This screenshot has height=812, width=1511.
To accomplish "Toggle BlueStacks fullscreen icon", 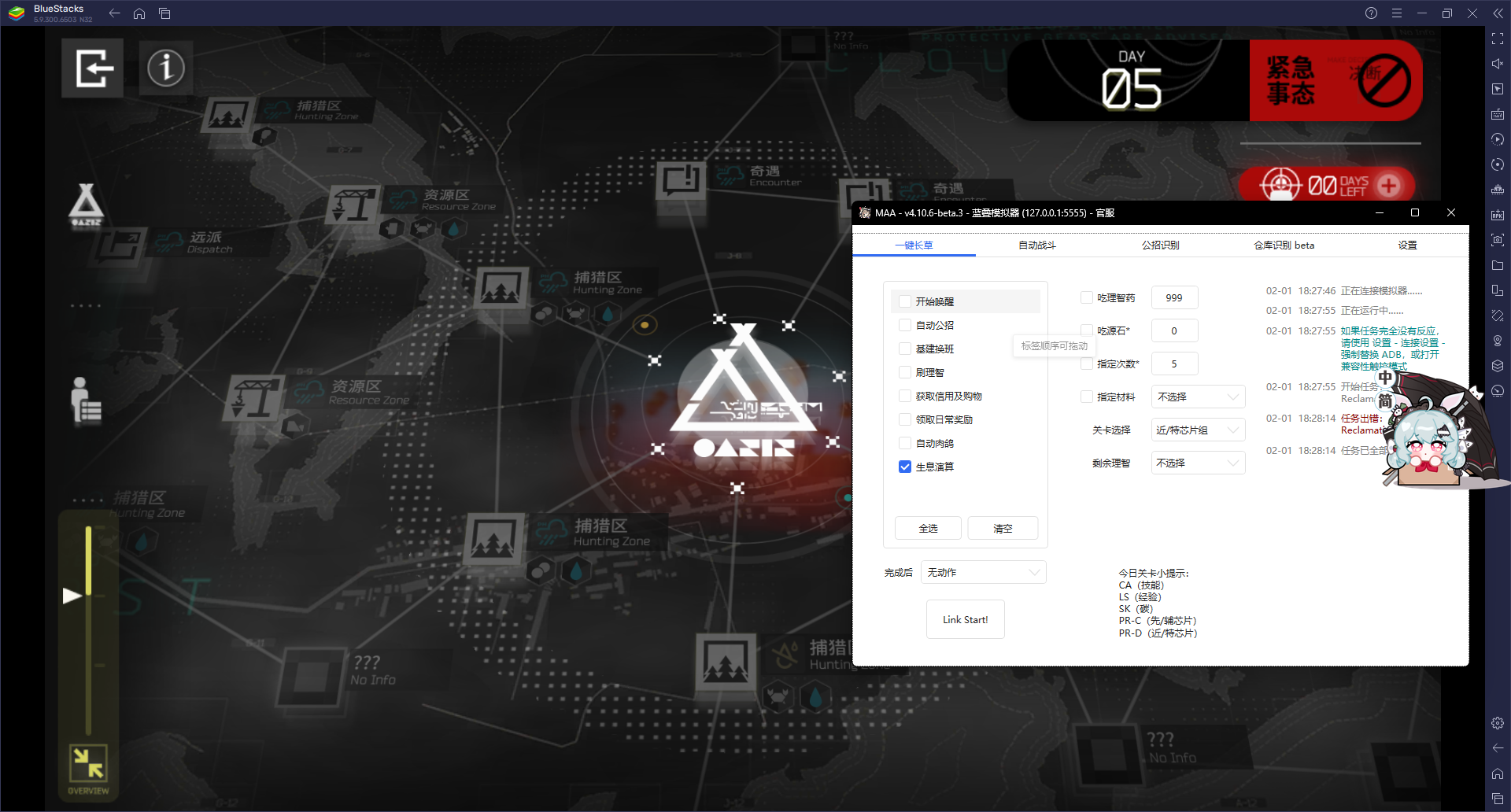I will [x=1498, y=39].
